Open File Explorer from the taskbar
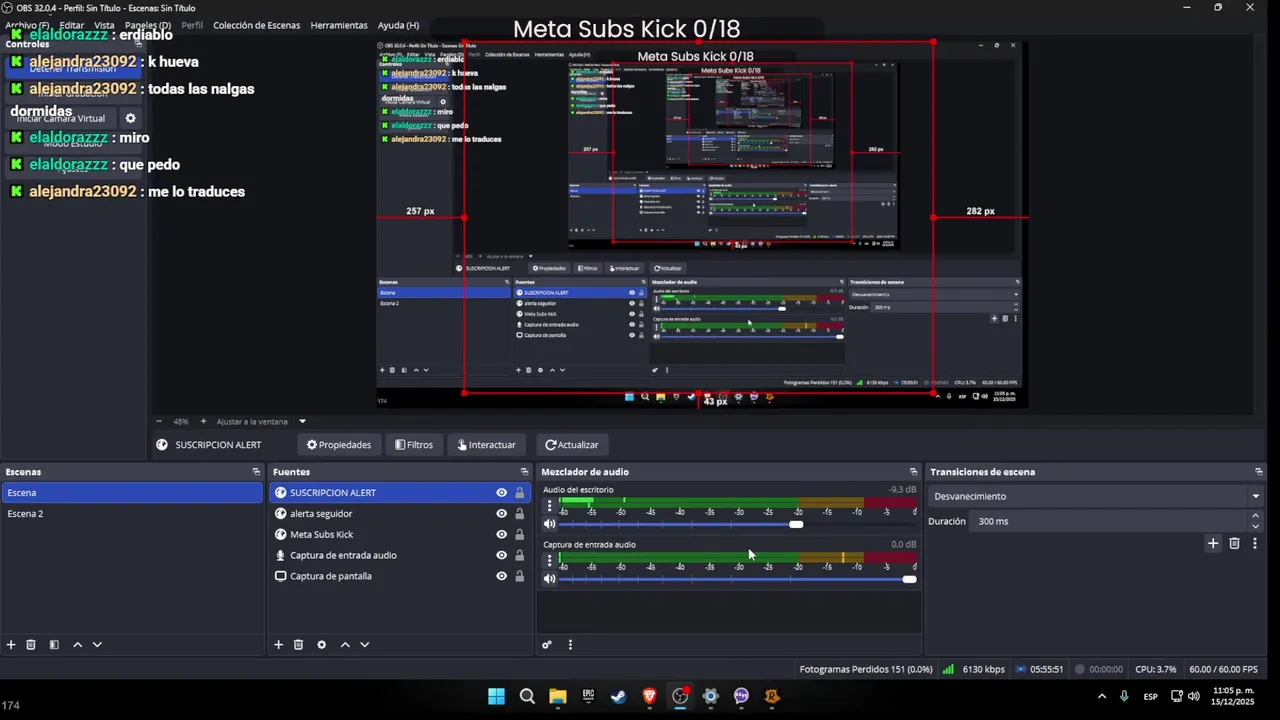1280x720 pixels. pyautogui.click(x=558, y=697)
